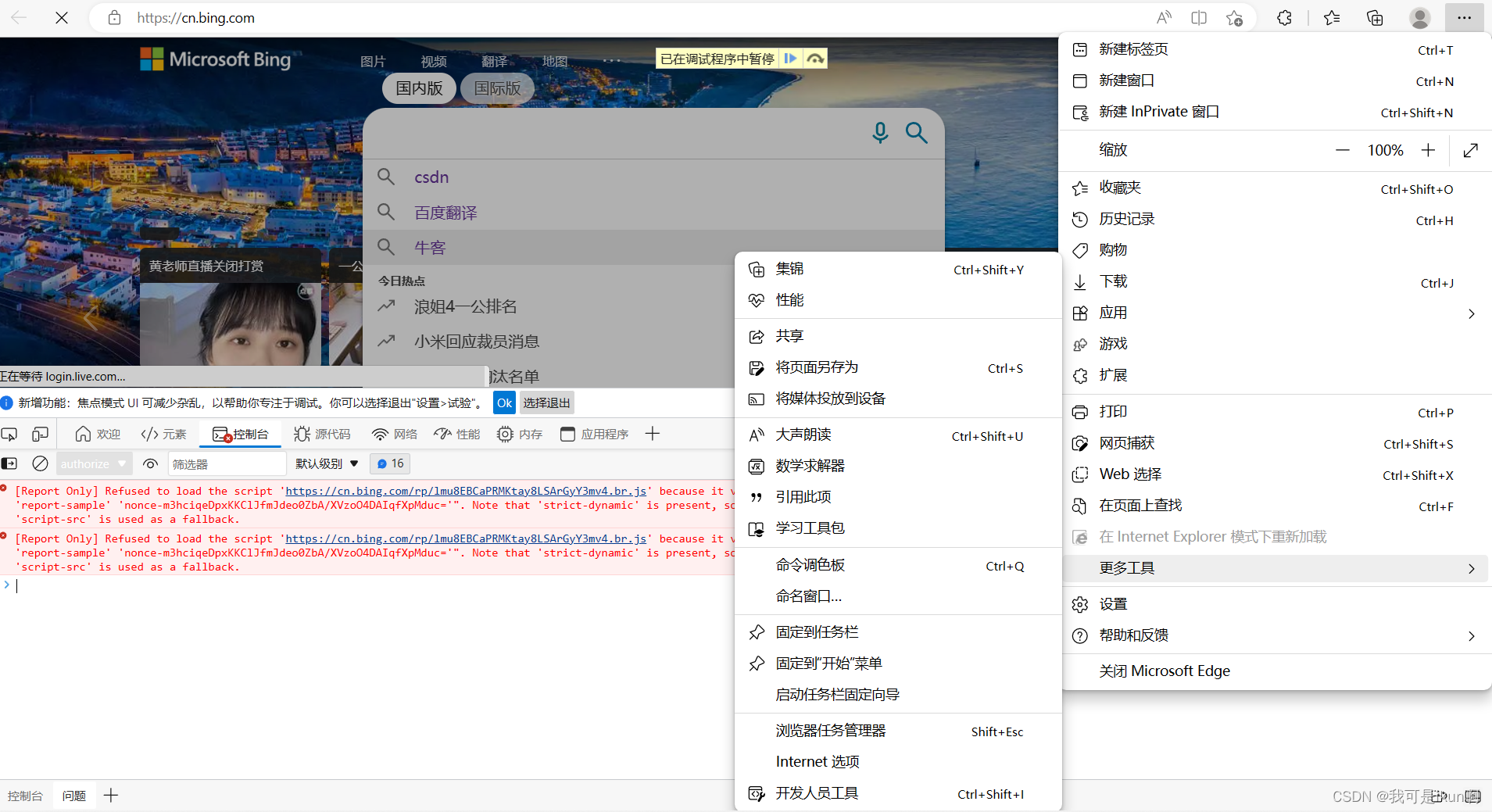Image resolution: width=1492 pixels, height=812 pixels.
Task: Select the 国内版 toggle
Action: [x=420, y=88]
